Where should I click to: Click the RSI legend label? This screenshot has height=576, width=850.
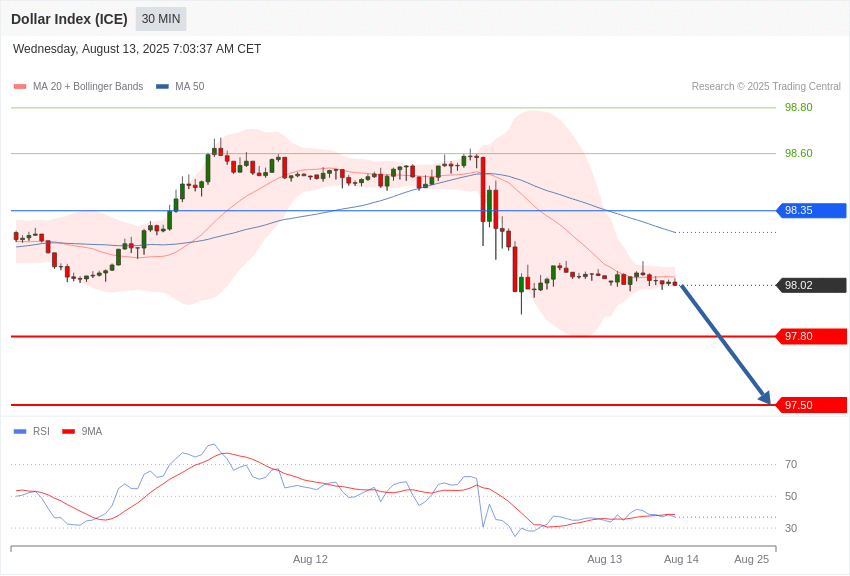pos(41,431)
